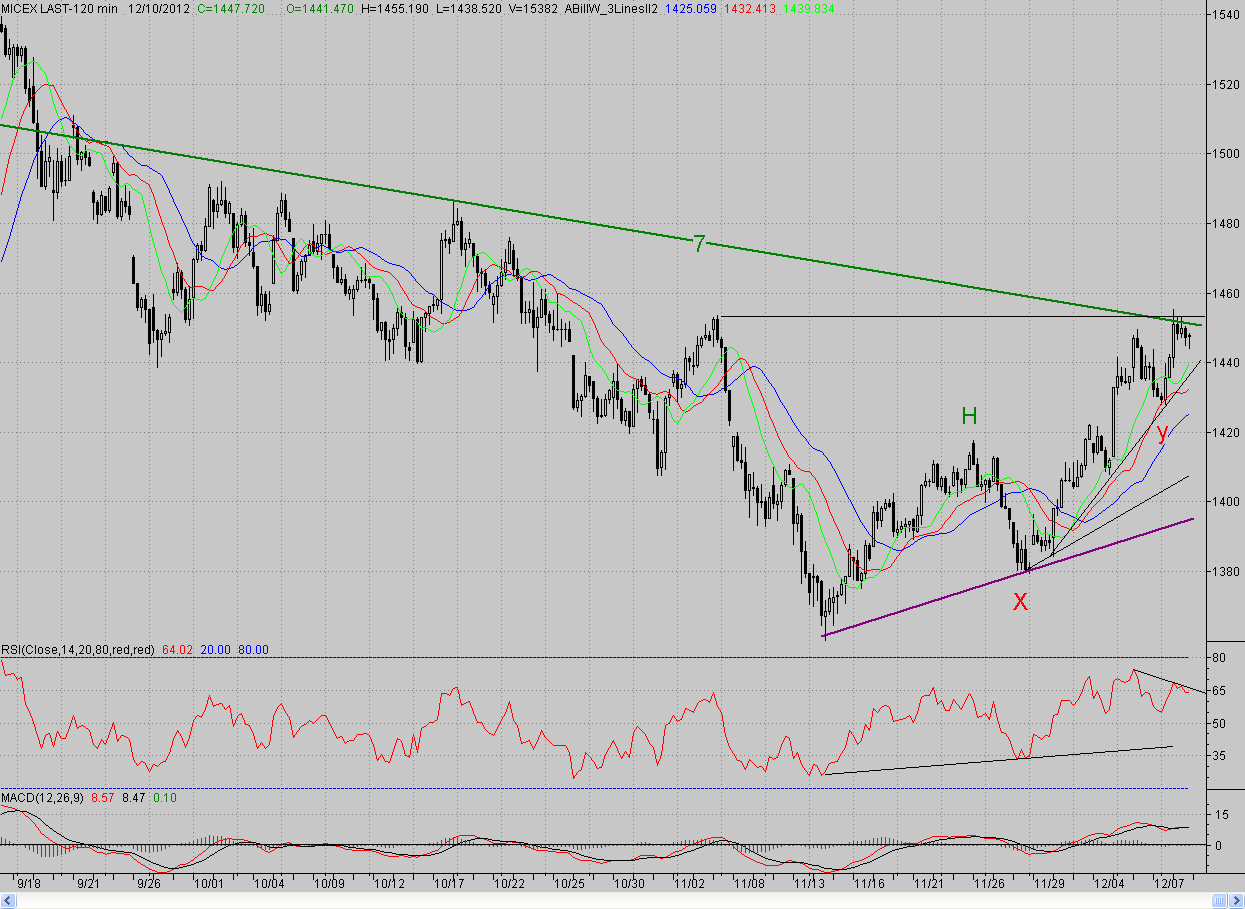The height and width of the screenshot is (909, 1245).
Task: Click the green "7" trendline label
Action: pos(700,243)
